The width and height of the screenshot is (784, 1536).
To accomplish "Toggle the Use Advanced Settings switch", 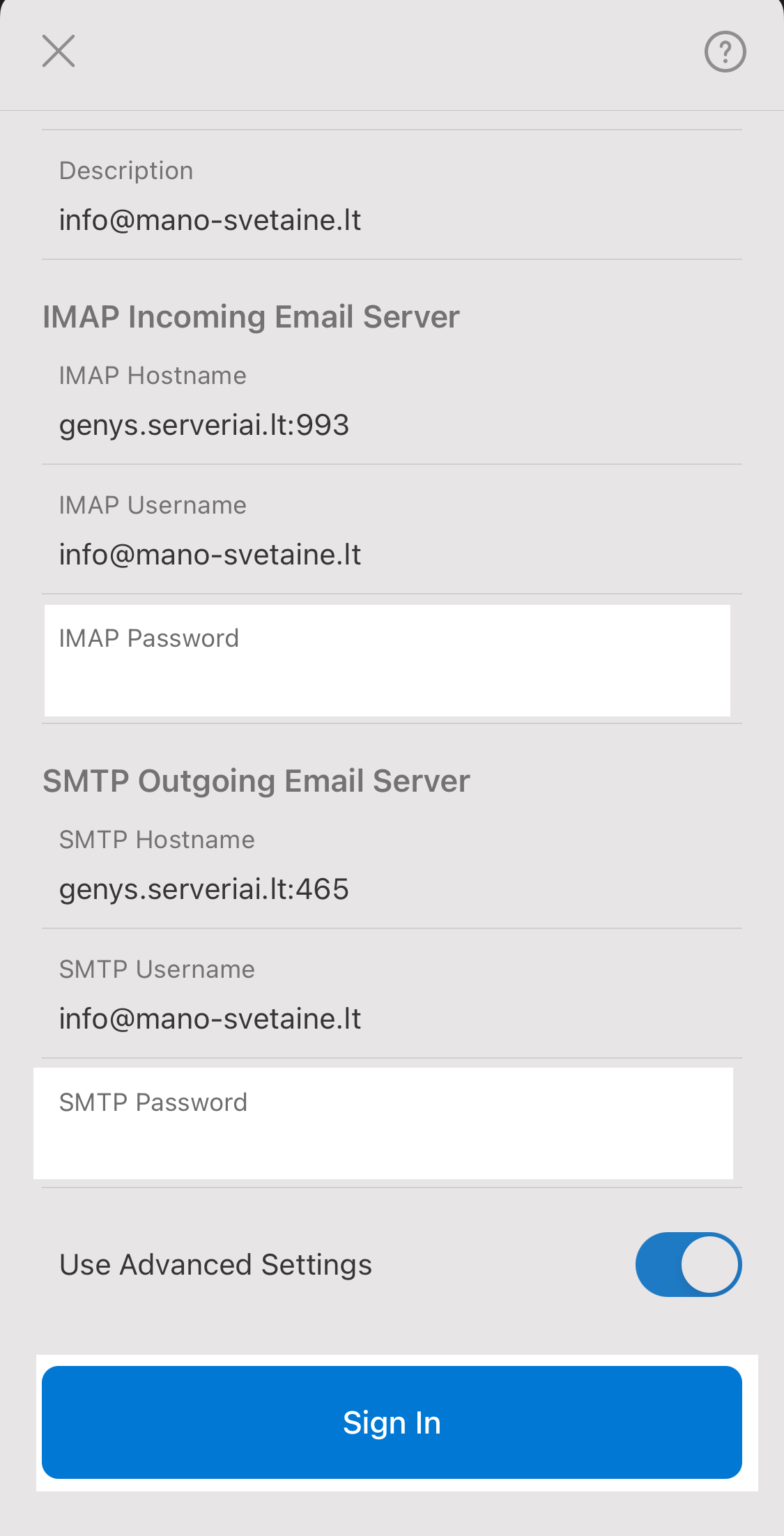I will (x=688, y=1264).
